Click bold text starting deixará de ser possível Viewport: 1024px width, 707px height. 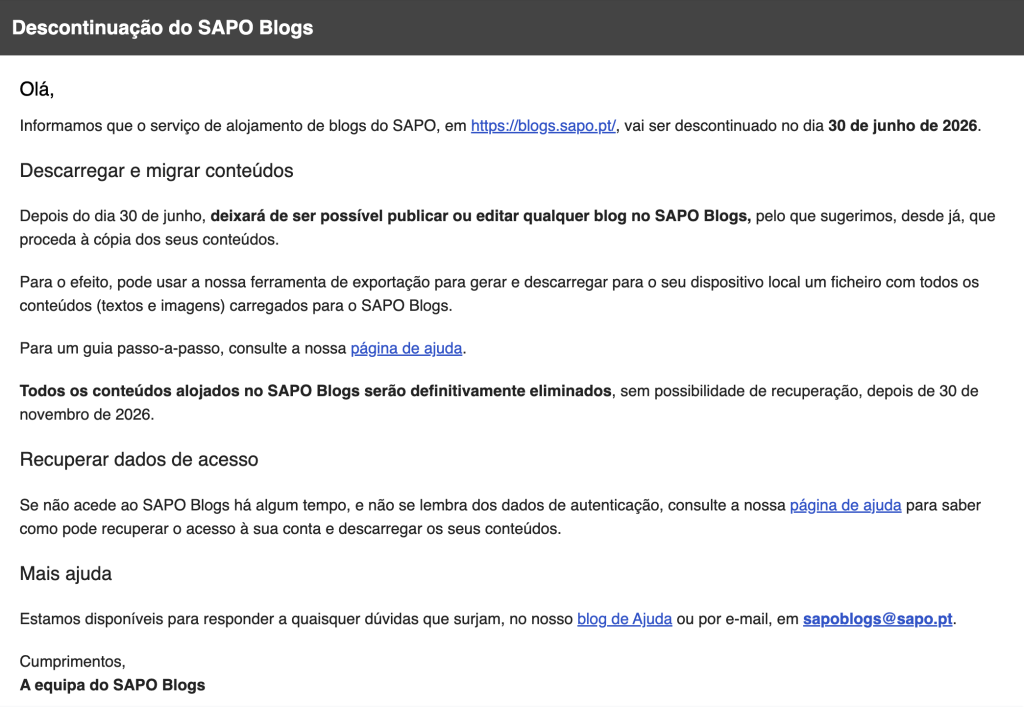(x=480, y=216)
